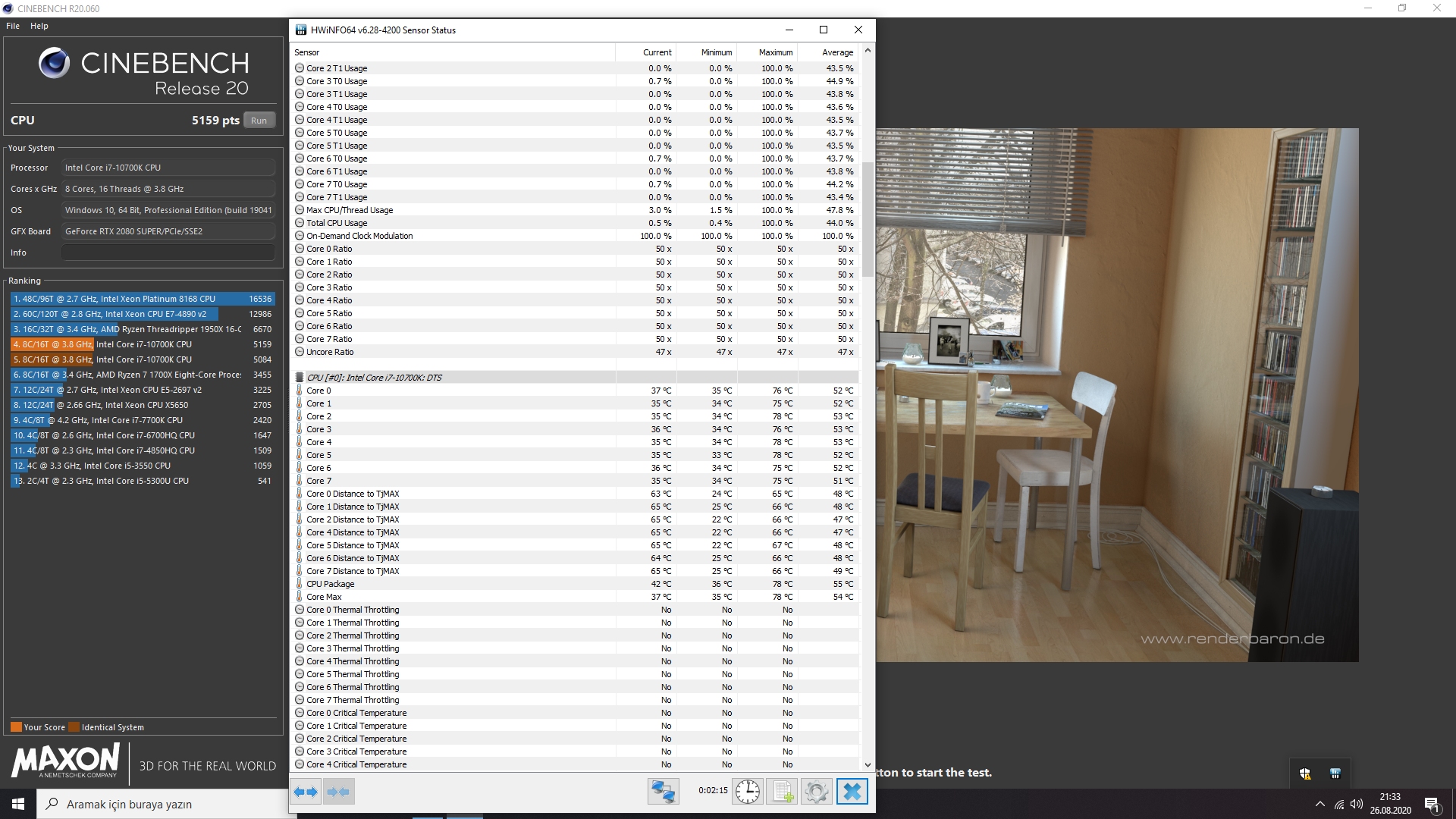Viewport: 1456px width, 819px height.
Task: Click the Maximum column header
Action: 767,52
